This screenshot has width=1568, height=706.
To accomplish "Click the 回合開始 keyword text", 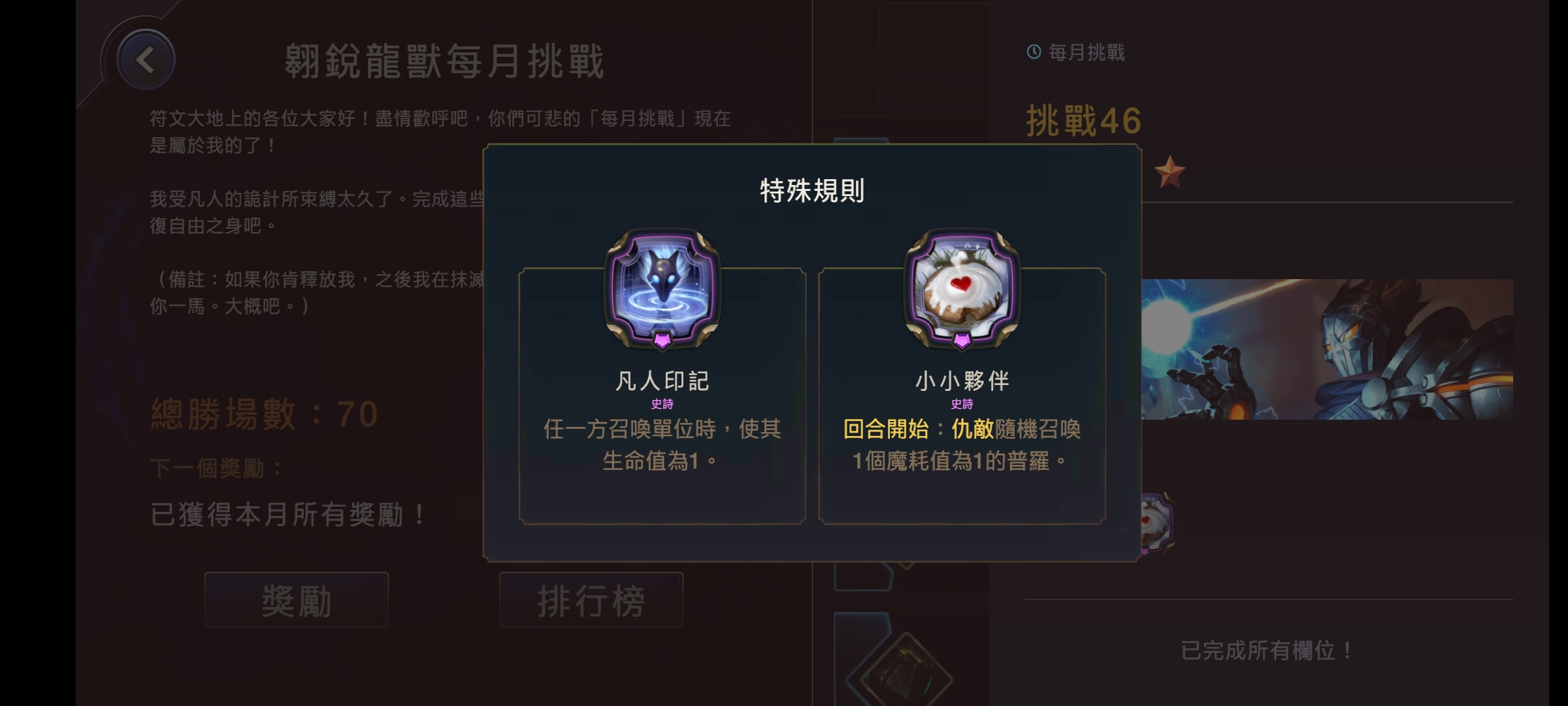I will point(886,429).
